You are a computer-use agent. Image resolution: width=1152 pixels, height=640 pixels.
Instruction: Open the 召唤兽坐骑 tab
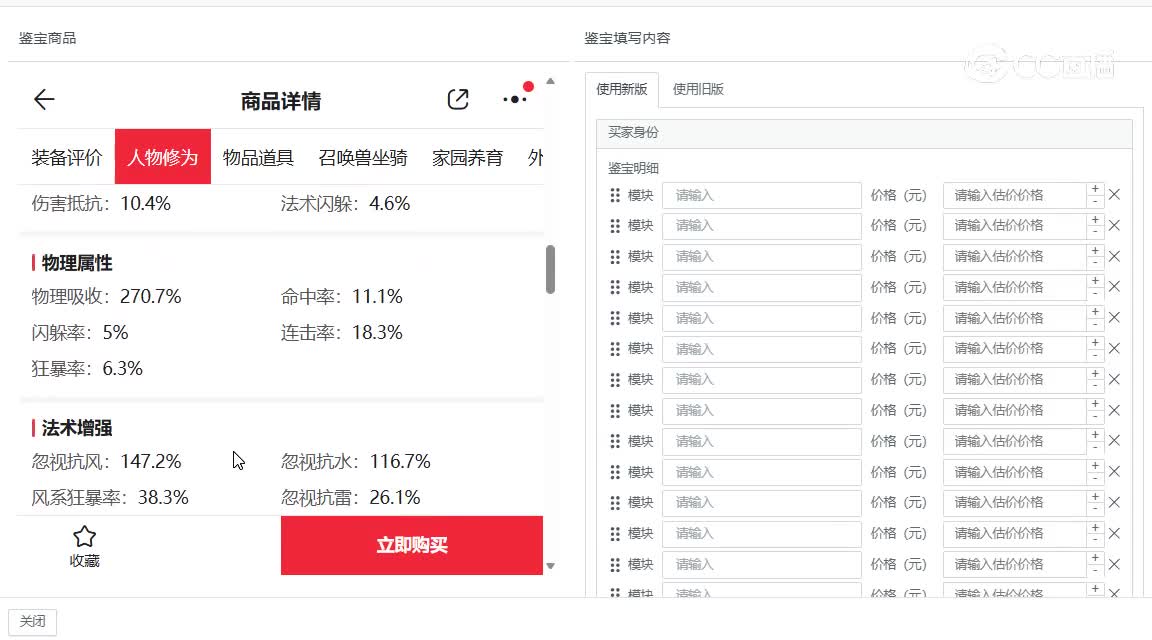click(x=363, y=157)
